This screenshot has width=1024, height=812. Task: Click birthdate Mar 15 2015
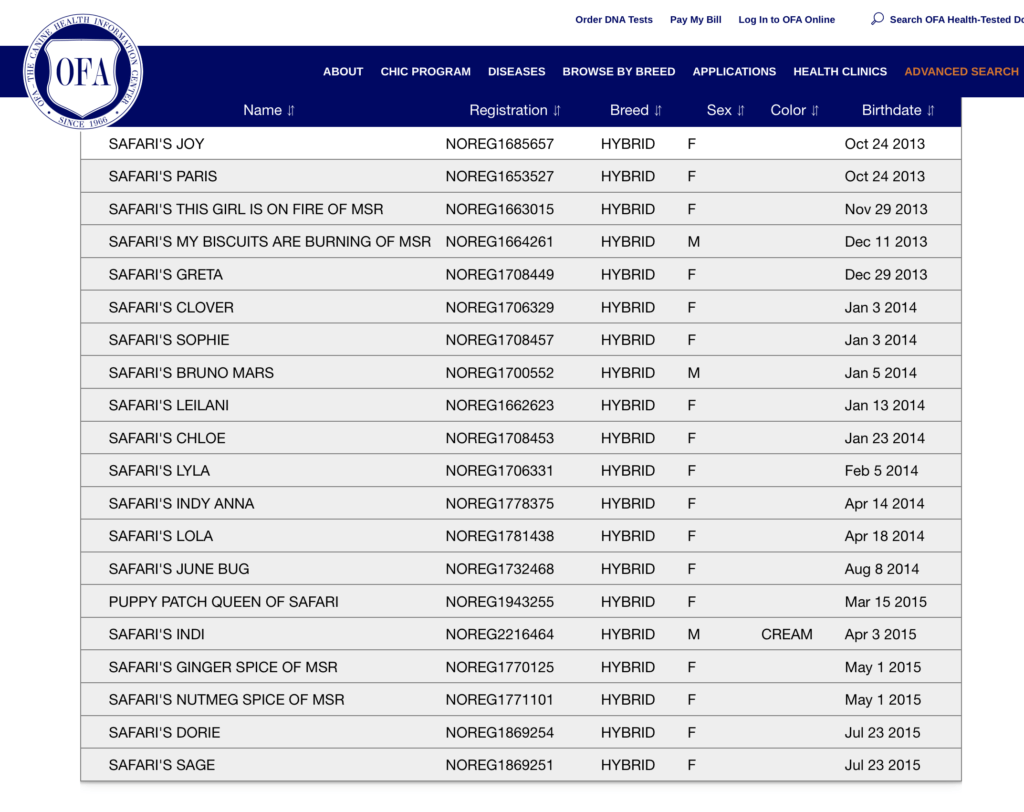886,602
